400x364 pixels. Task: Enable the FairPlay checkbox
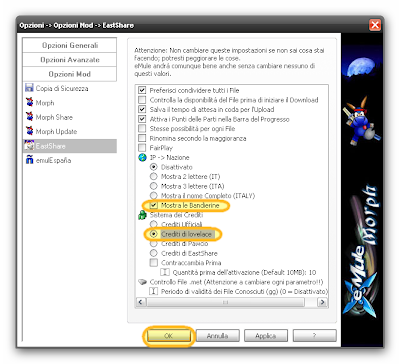(142, 148)
